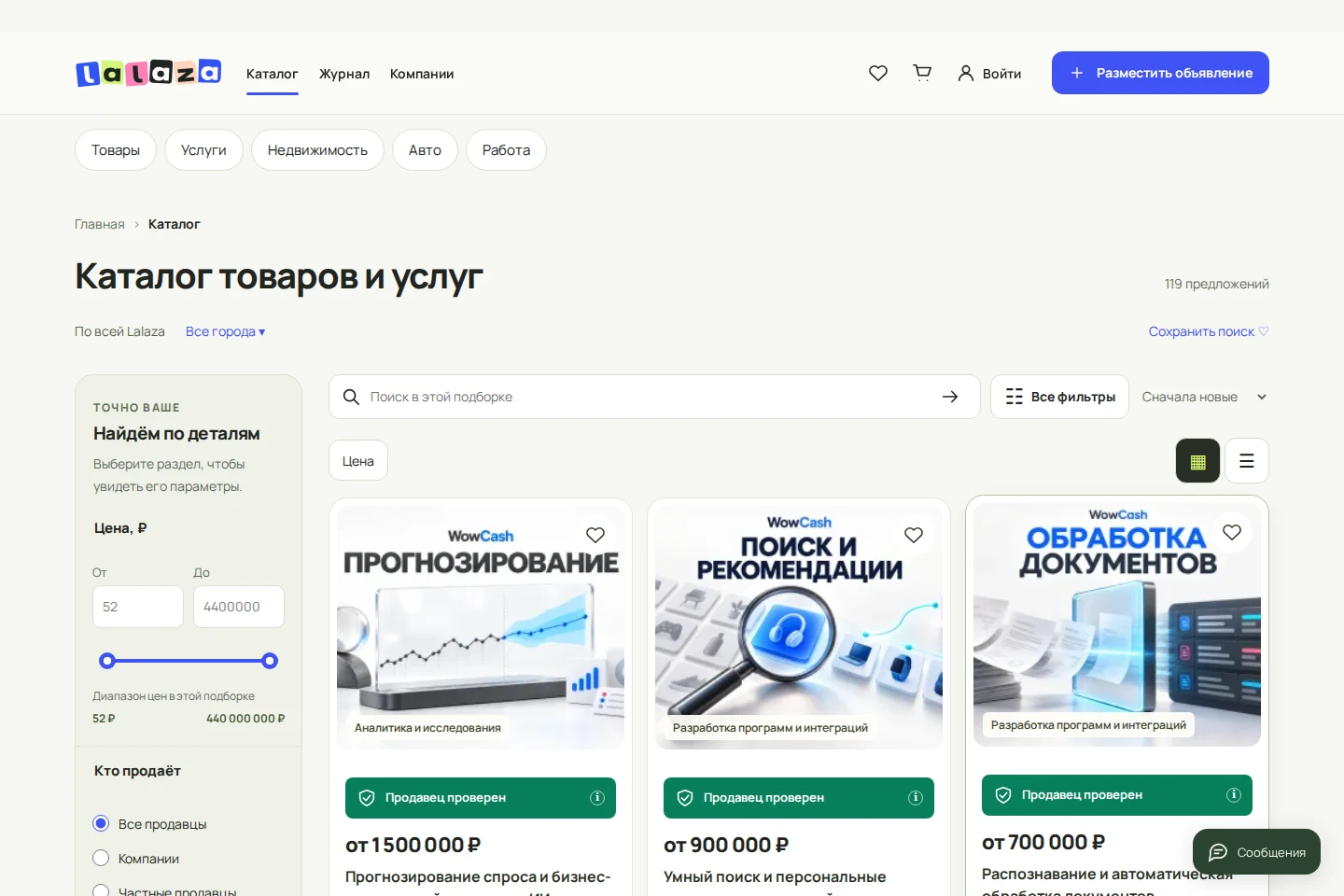The height and width of the screenshot is (896, 1344).
Task: Open the Сообщения chat button
Action: tap(1256, 852)
